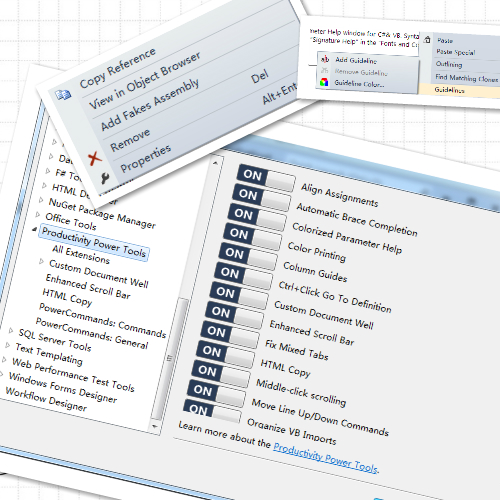Toggle the Column Guides switch
The image size is (500, 500).
[249, 256]
